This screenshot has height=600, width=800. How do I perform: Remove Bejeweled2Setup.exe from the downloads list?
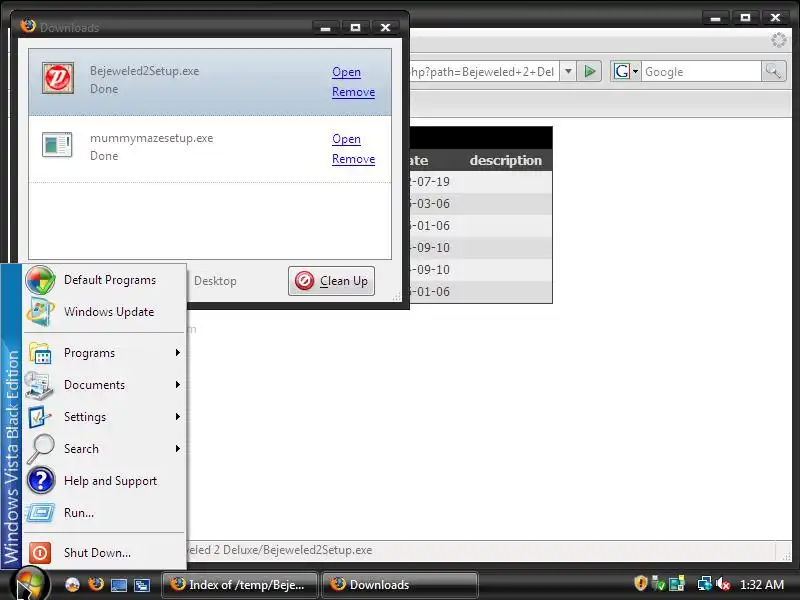354,92
